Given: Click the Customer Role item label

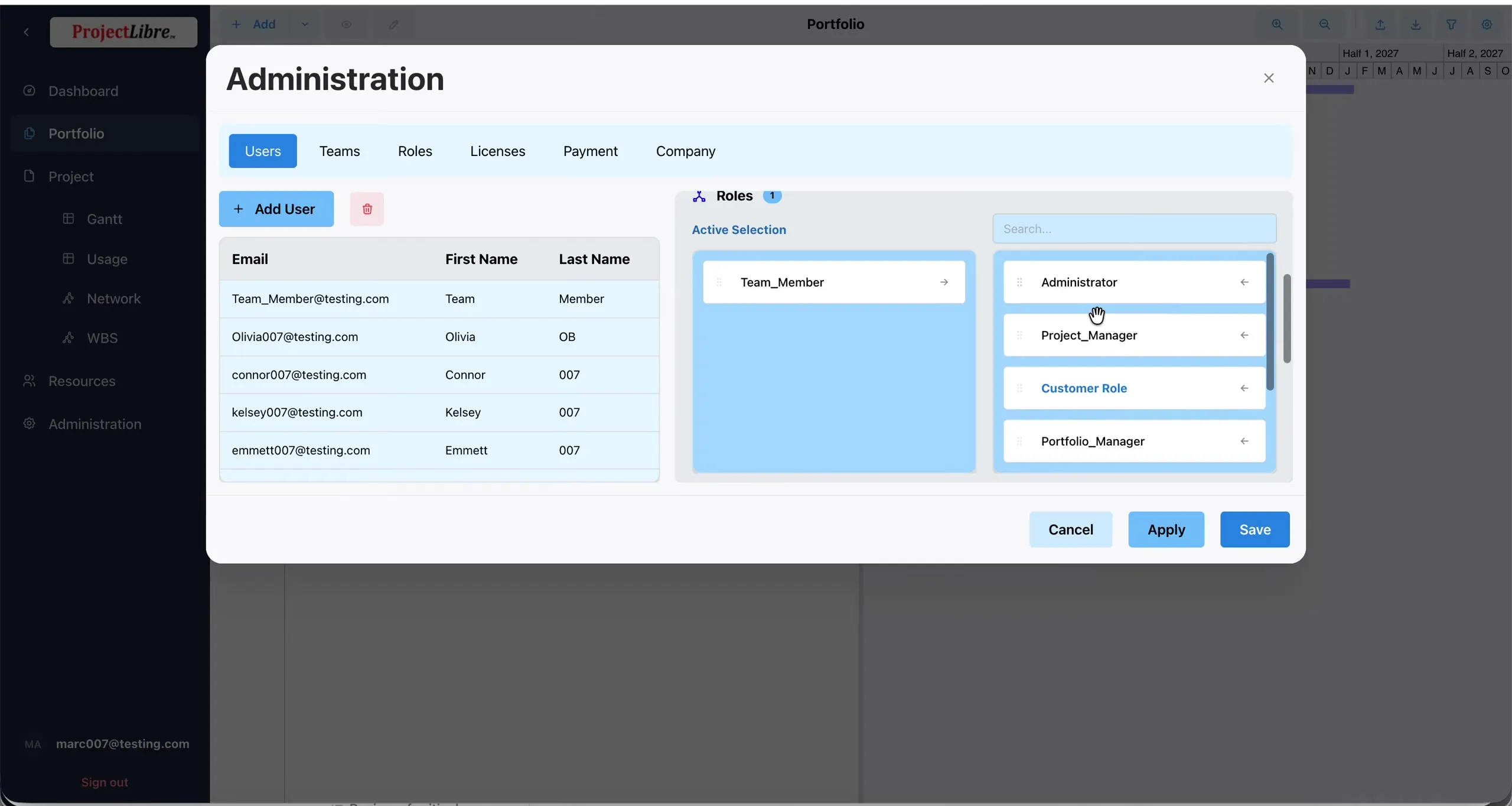Looking at the screenshot, I should [x=1084, y=388].
